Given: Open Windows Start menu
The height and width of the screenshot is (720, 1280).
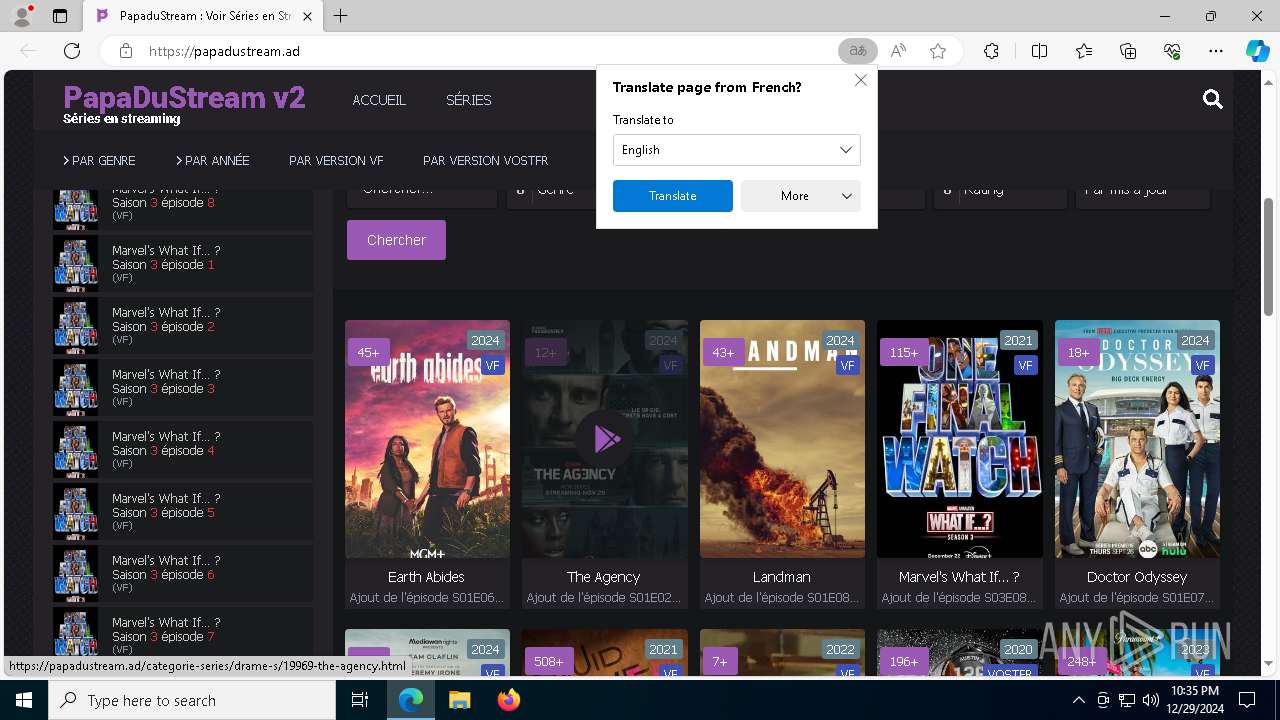Looking at the screenshot, I should [x=23, y=700].
